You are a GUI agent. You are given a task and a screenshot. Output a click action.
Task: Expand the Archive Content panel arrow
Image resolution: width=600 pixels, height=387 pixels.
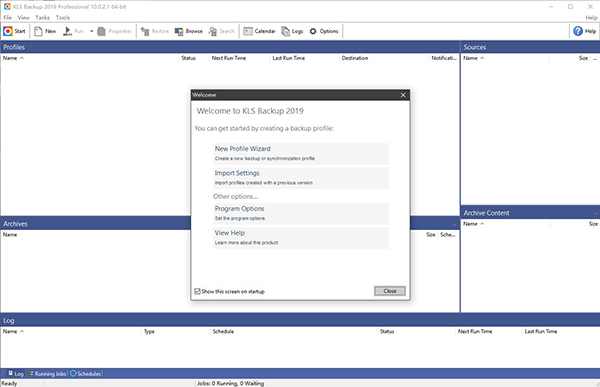595,213
